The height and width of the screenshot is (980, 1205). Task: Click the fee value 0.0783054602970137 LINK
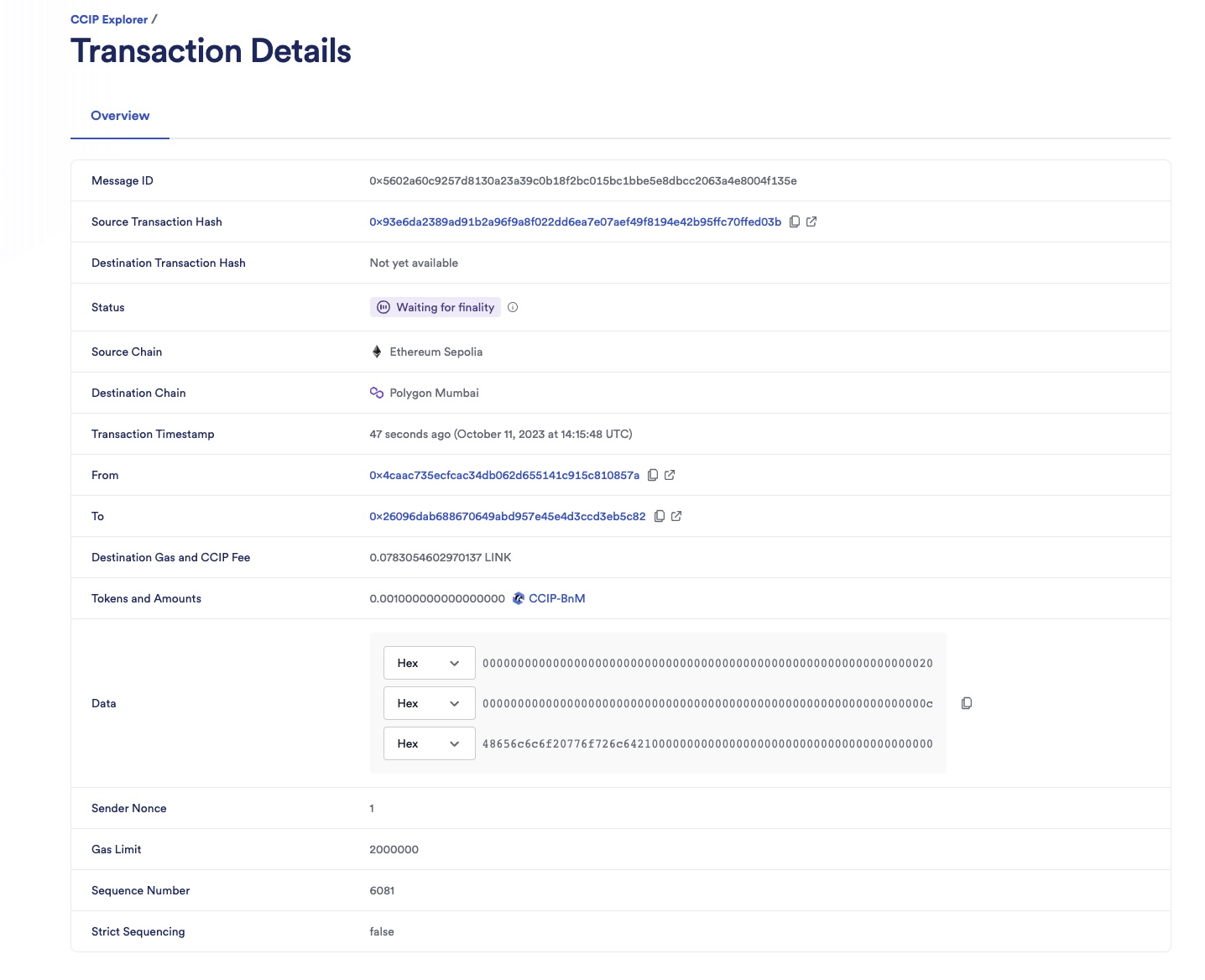tap(441, 558)
